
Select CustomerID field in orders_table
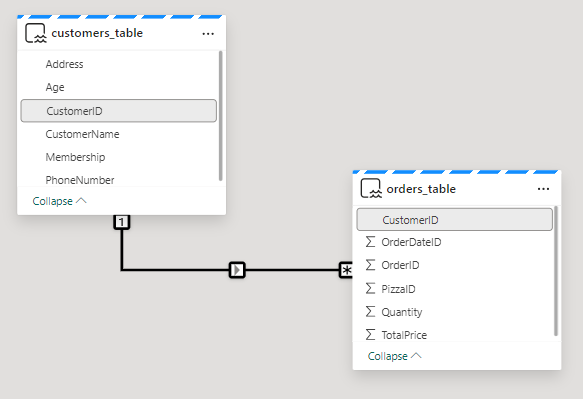[x=454, y=220]
